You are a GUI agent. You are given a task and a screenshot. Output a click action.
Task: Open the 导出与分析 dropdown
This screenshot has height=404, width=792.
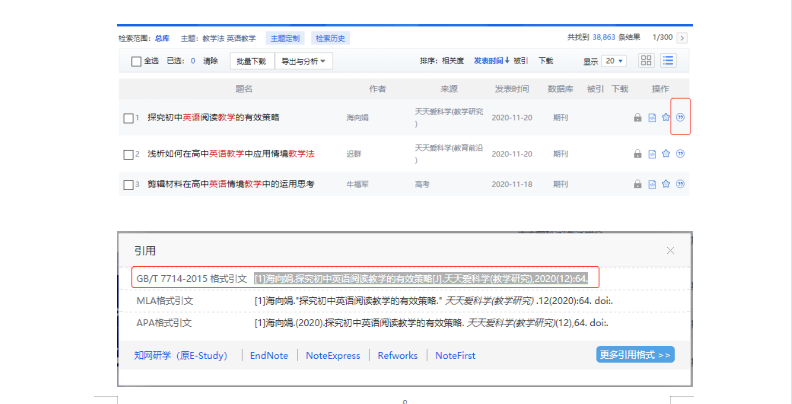[304, 61]
